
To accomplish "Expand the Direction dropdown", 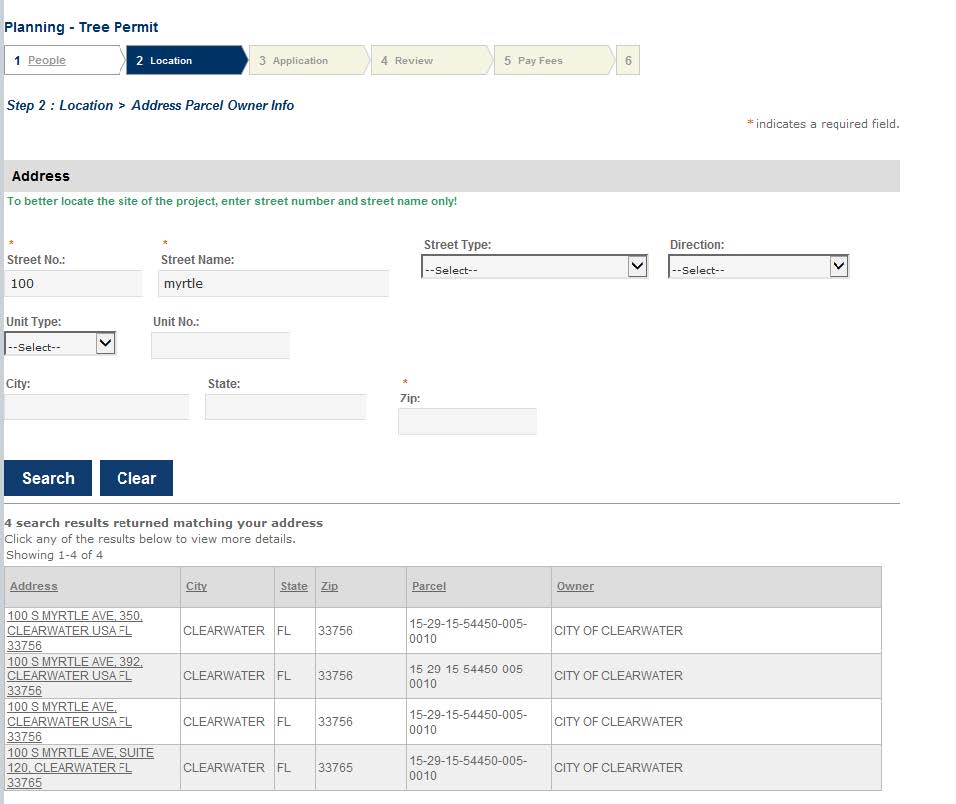I will (x=757, y=267).
